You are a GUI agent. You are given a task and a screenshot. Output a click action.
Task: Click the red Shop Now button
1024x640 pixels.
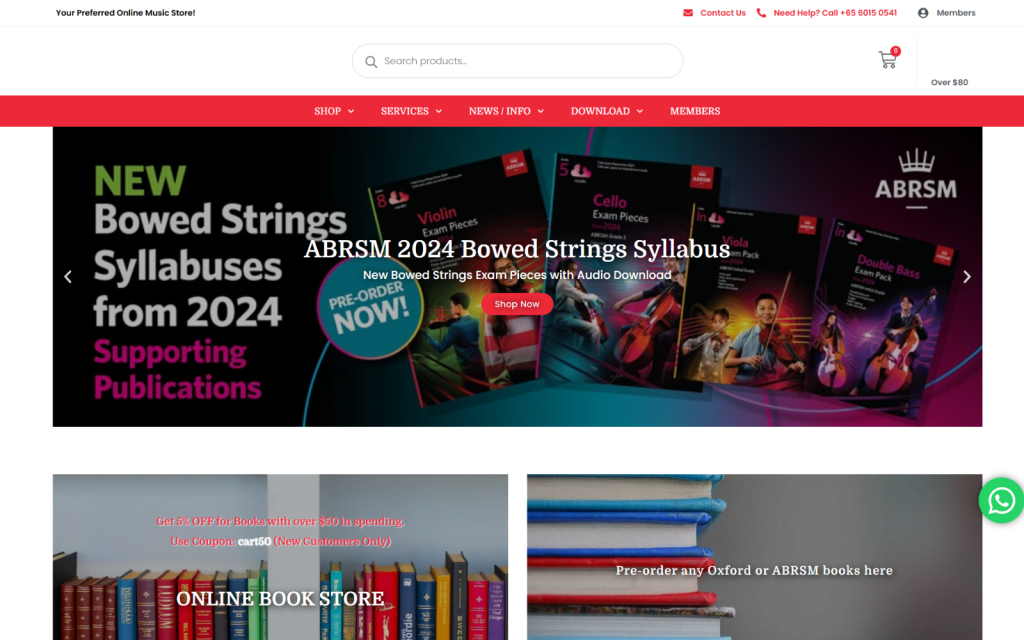point(517,304)
